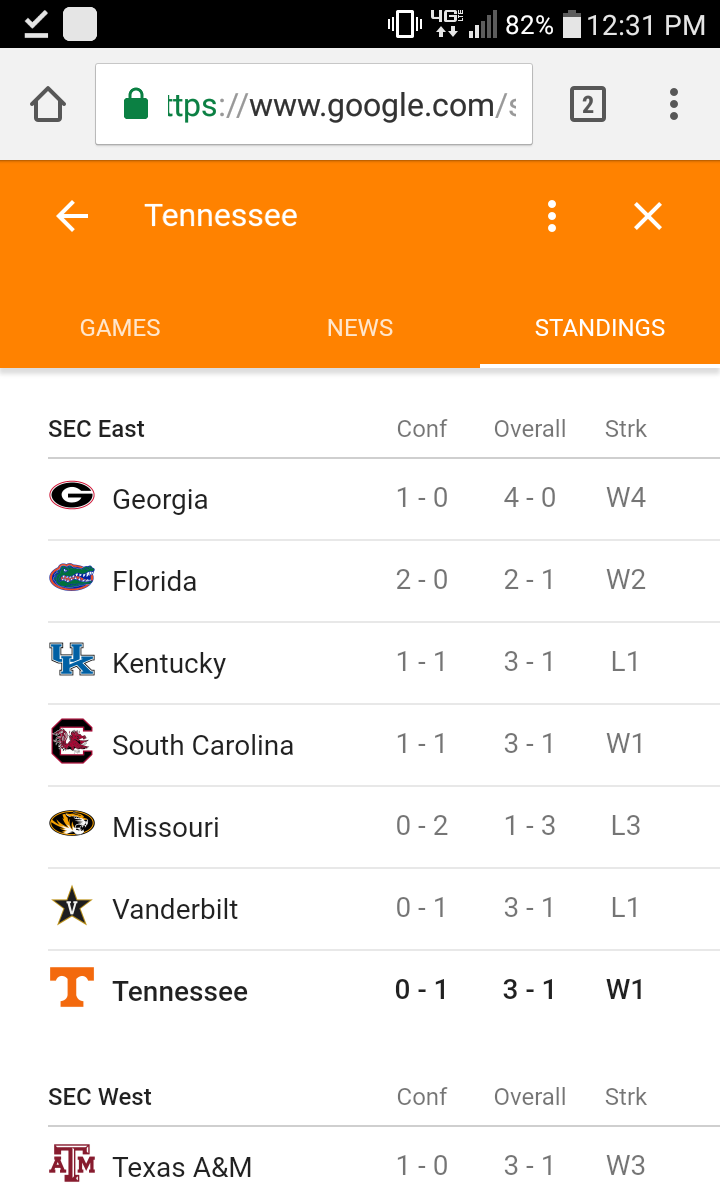The image size is (720, 1187).
Task: Tap the Georgia Bulldogs logo
Action: click(x=72, y=496)
